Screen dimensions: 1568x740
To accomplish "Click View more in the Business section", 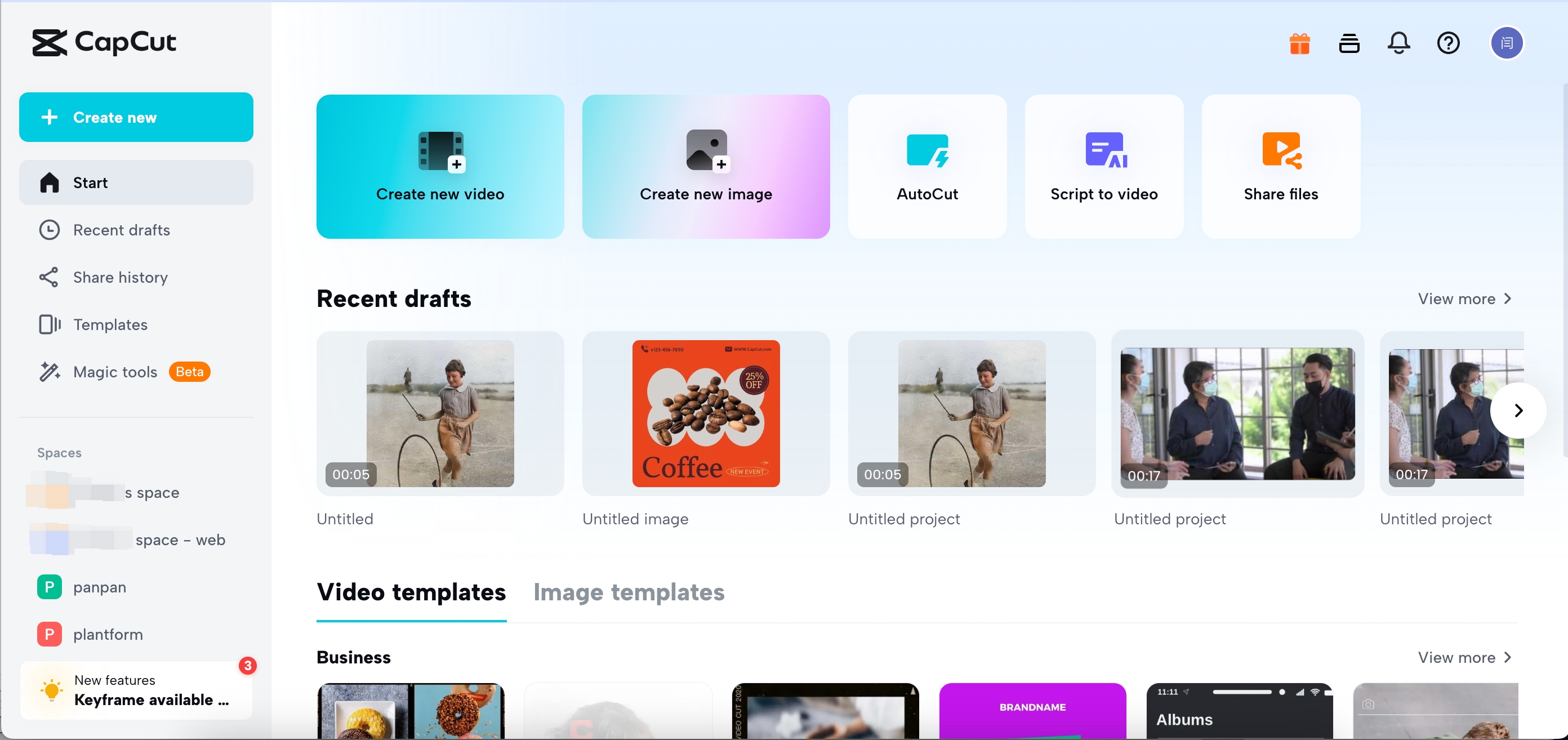I will [x=1464, y=657].
